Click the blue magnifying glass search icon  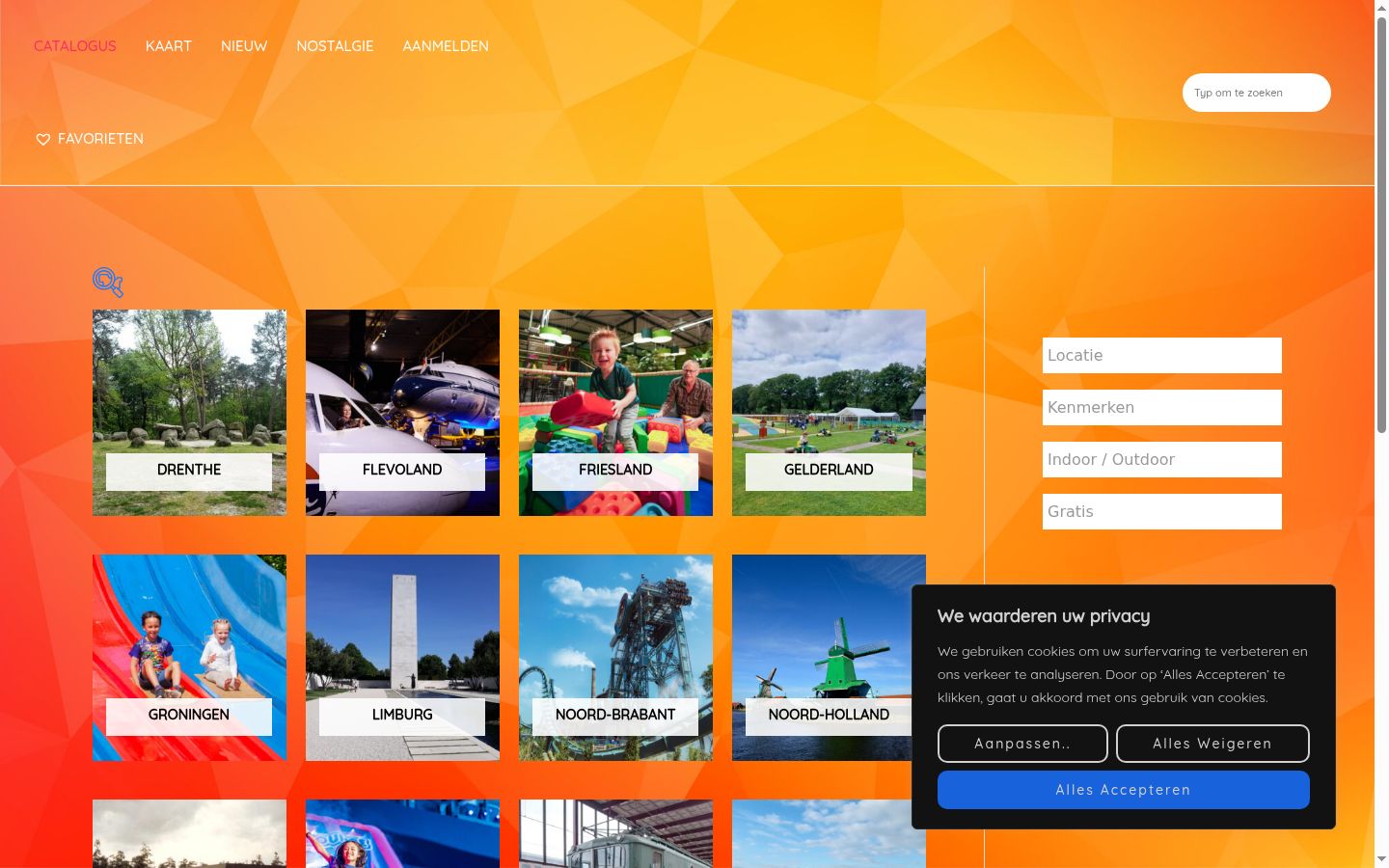[108, 283]
